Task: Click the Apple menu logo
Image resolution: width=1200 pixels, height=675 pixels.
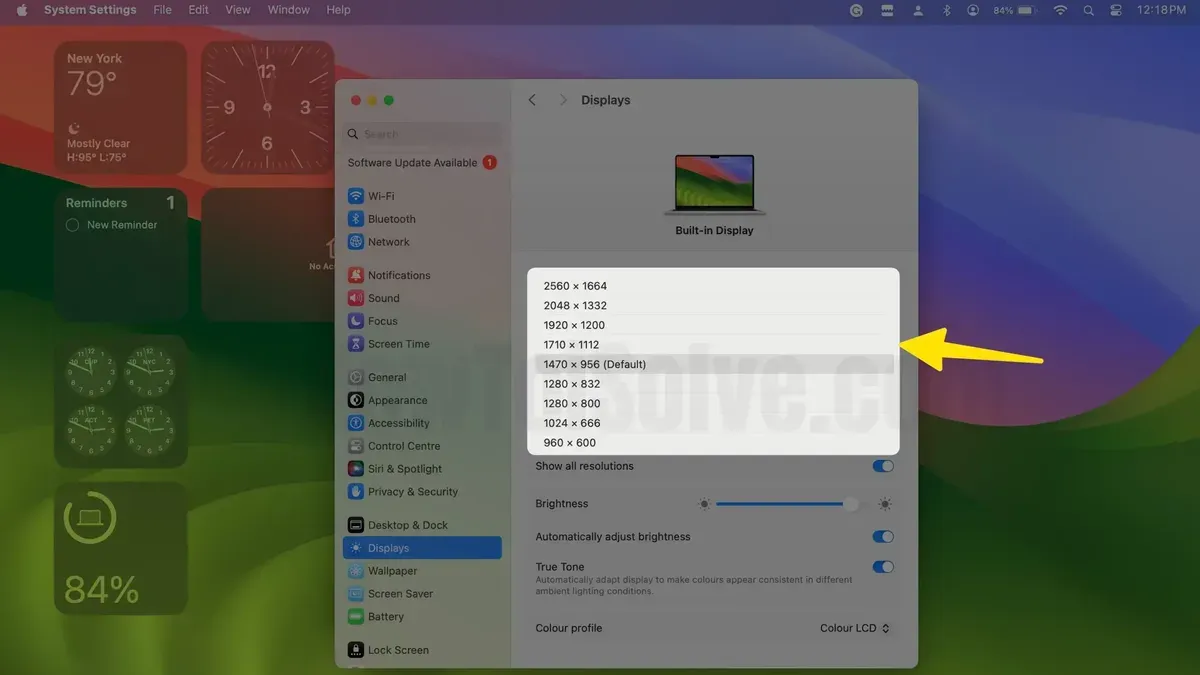Action: (22, 10)
